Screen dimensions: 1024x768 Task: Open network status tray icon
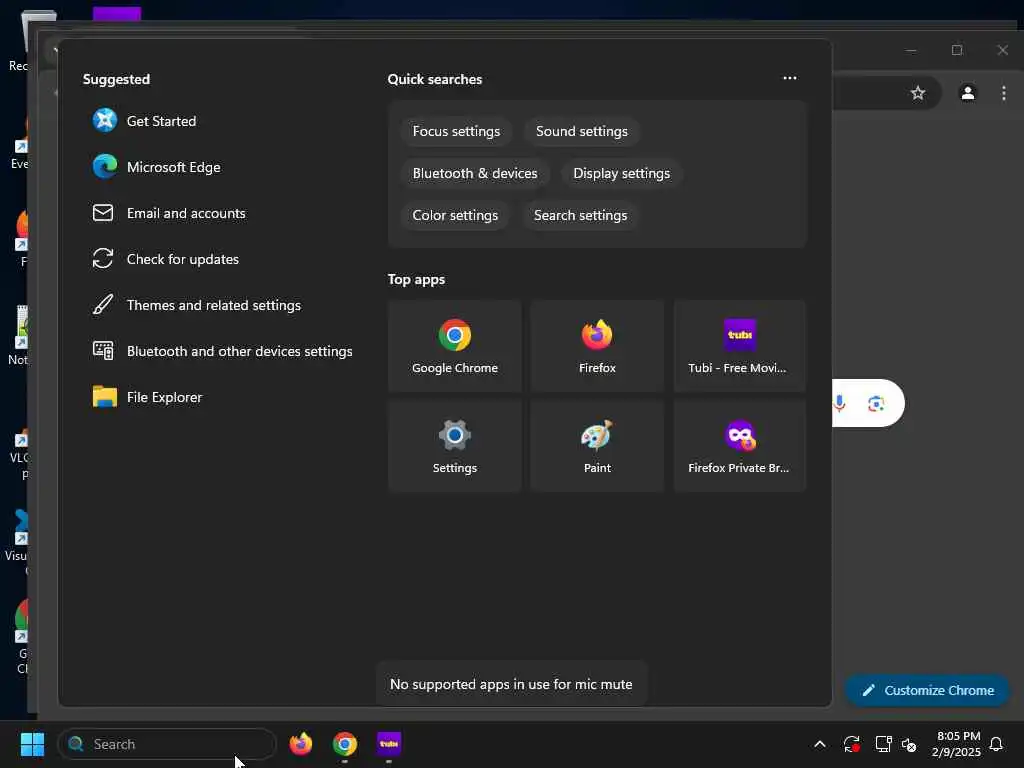883,744
